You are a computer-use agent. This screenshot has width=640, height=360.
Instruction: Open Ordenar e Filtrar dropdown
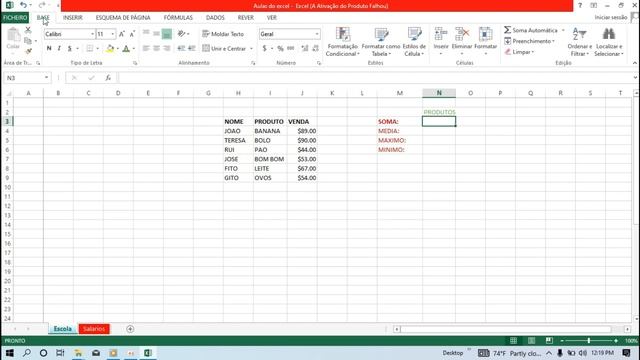579,42
